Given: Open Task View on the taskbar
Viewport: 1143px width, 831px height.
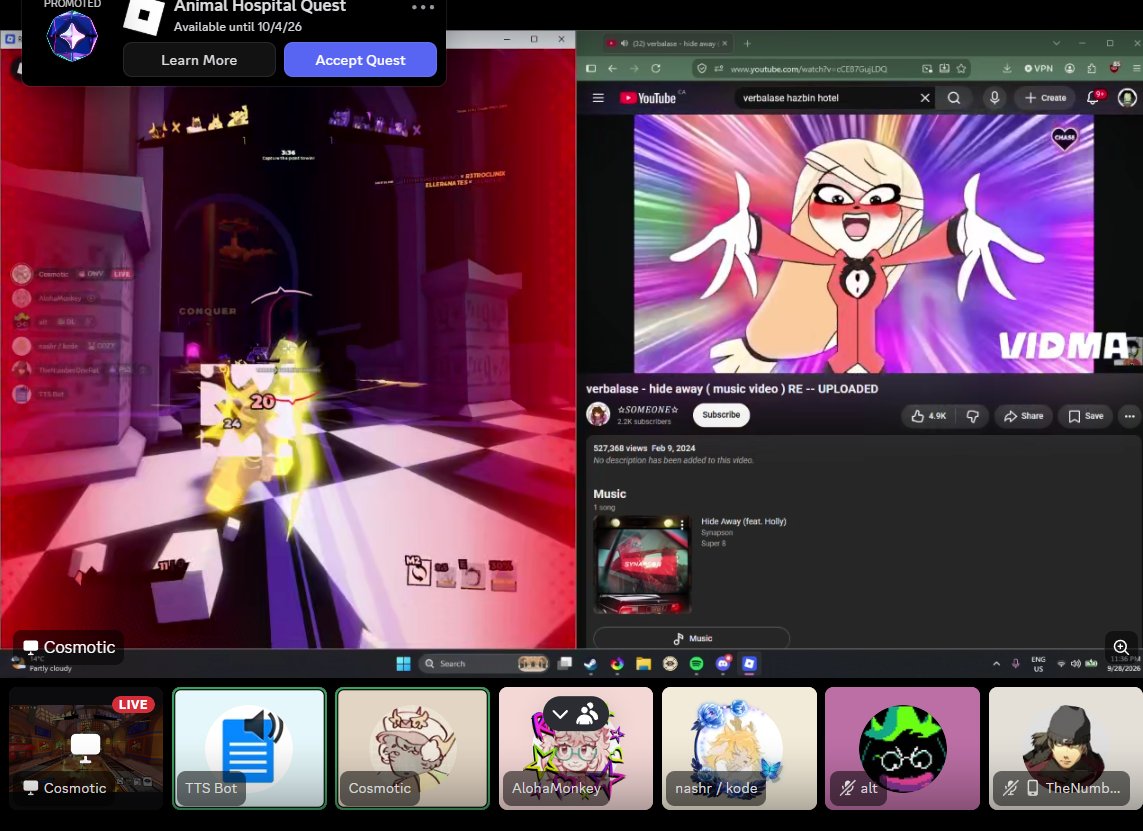Looking at the screenshot, I should [565, 663].
